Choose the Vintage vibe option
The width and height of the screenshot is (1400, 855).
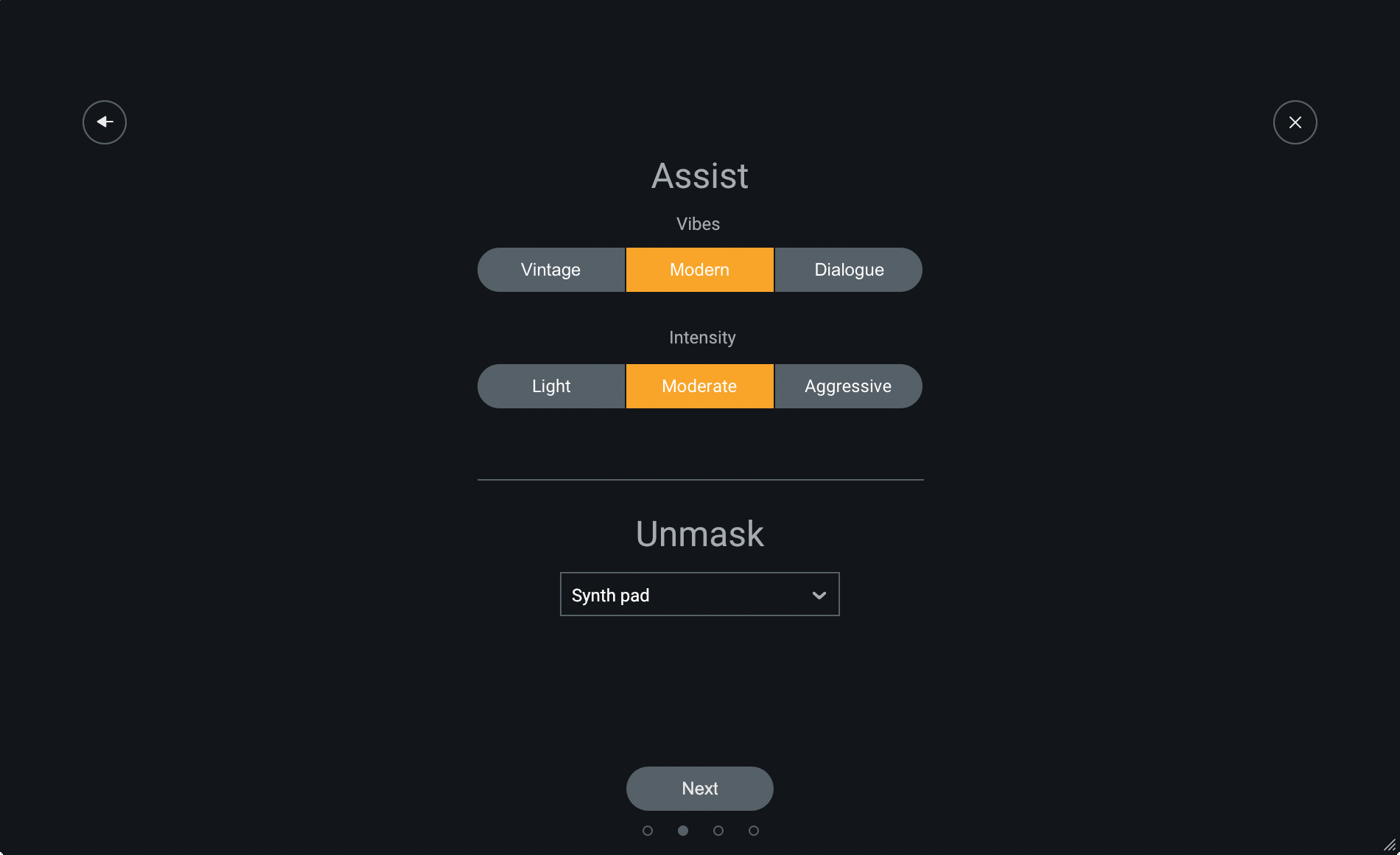pos(551,270)
